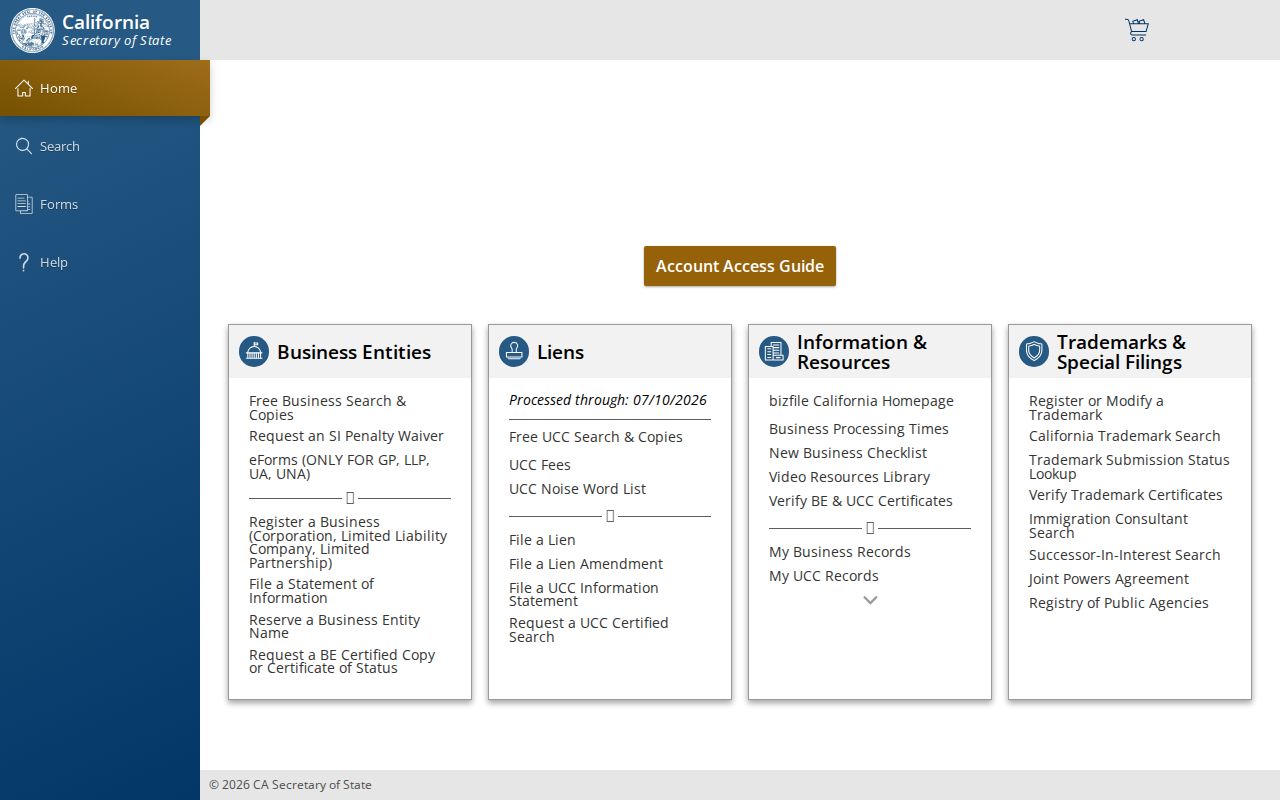Choose Register a Business link

pos(348,542)
